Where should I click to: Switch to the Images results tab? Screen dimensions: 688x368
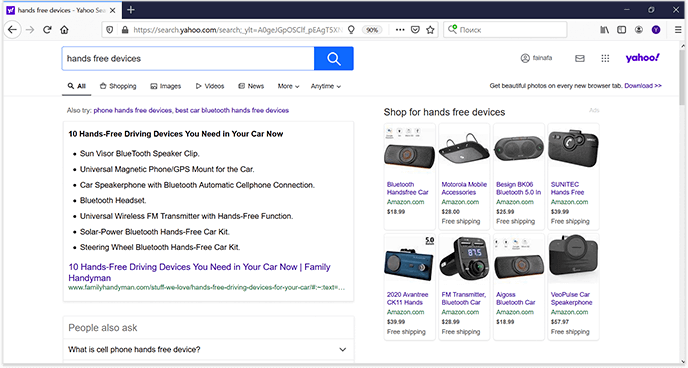point(166,86)
